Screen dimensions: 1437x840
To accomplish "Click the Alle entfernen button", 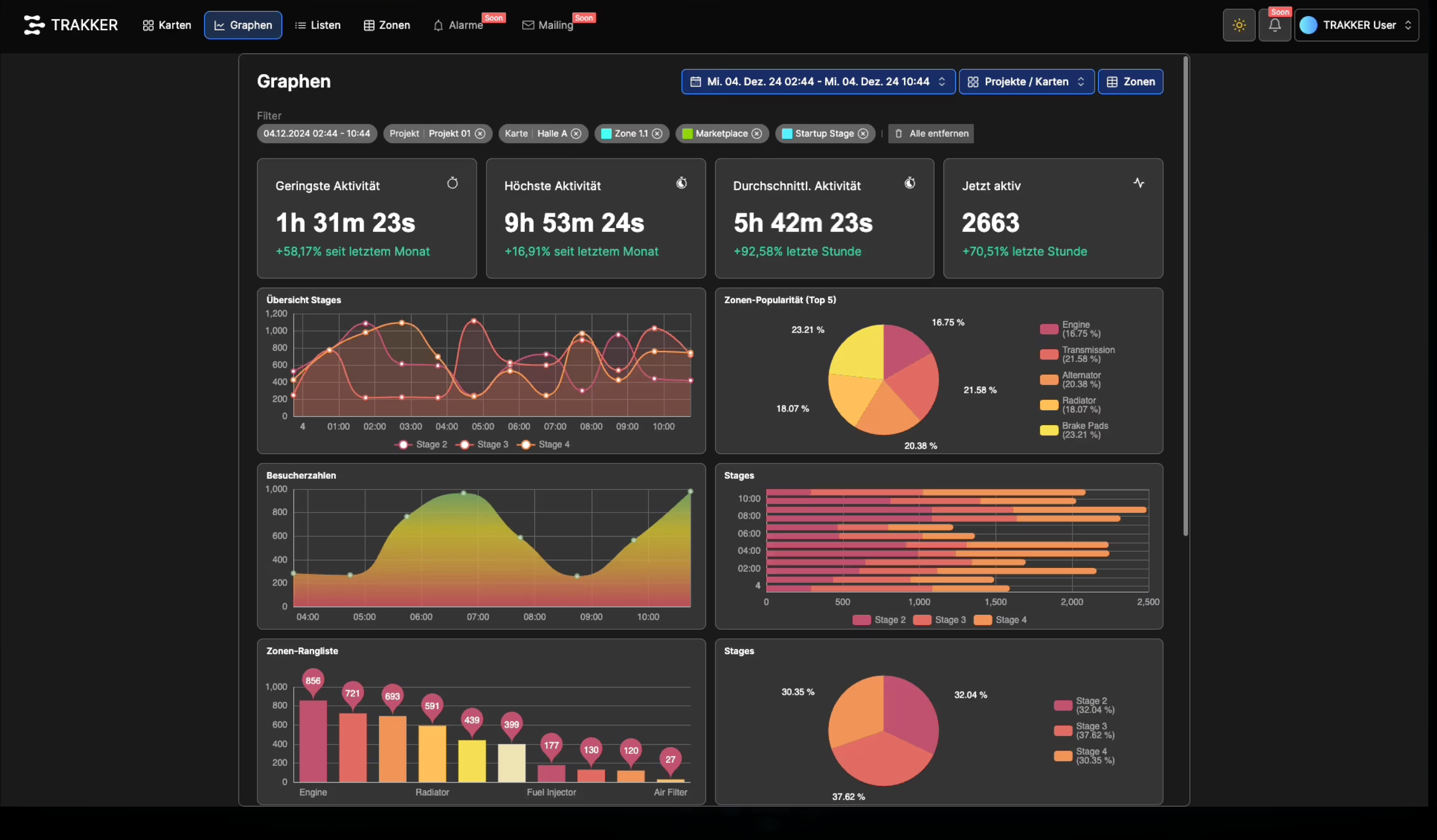I will click(931, 134).
